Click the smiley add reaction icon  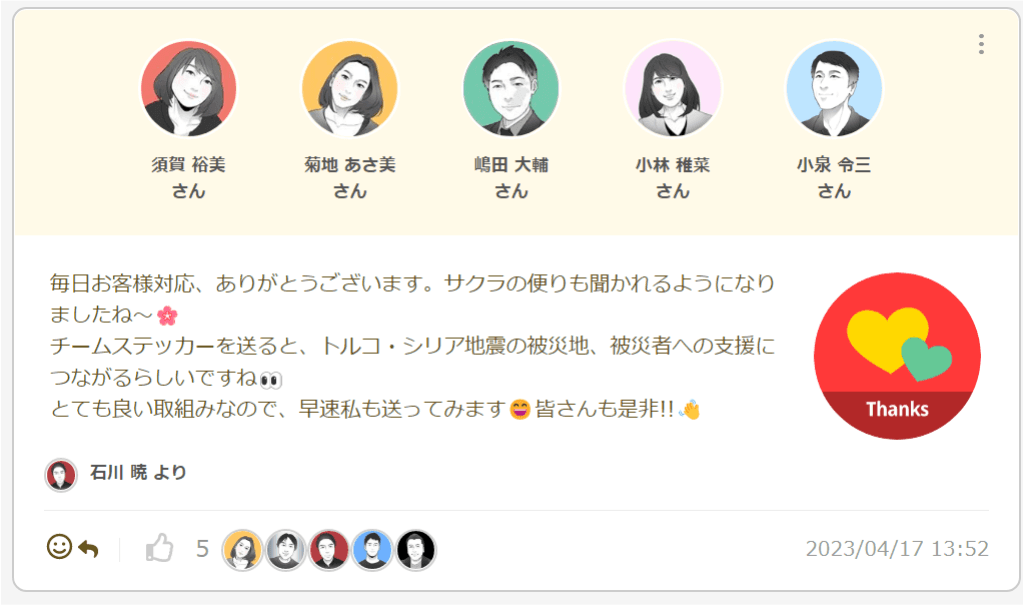click(59, 546)
